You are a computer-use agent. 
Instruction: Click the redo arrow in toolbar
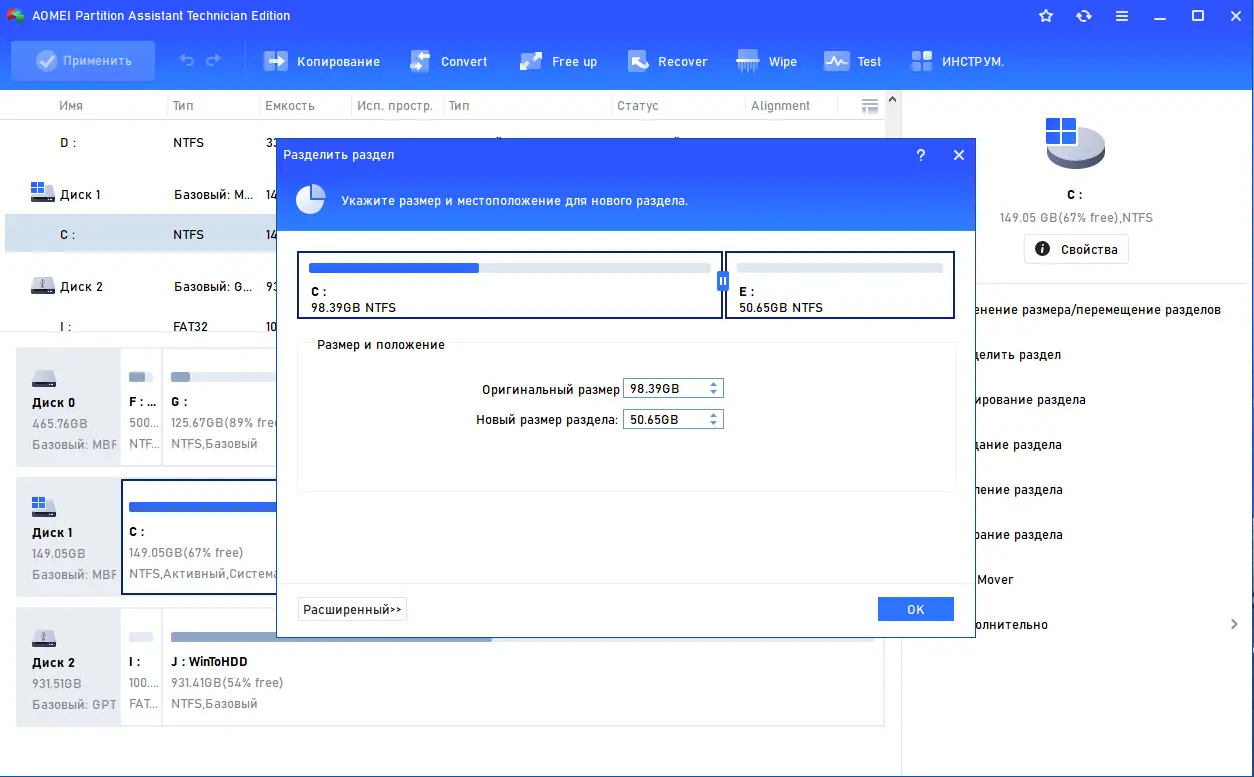[x=213, y=61]
